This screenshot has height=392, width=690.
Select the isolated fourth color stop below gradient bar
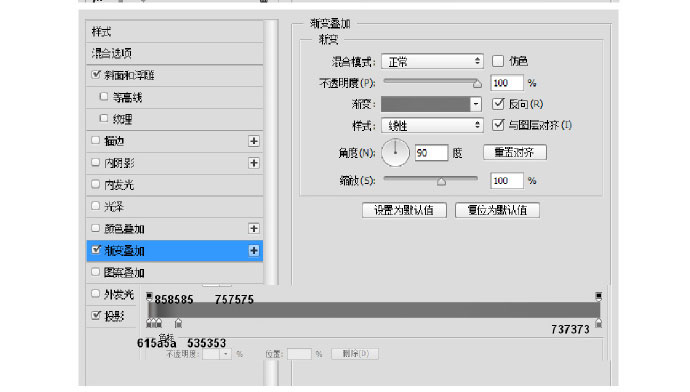click(178, 323)
